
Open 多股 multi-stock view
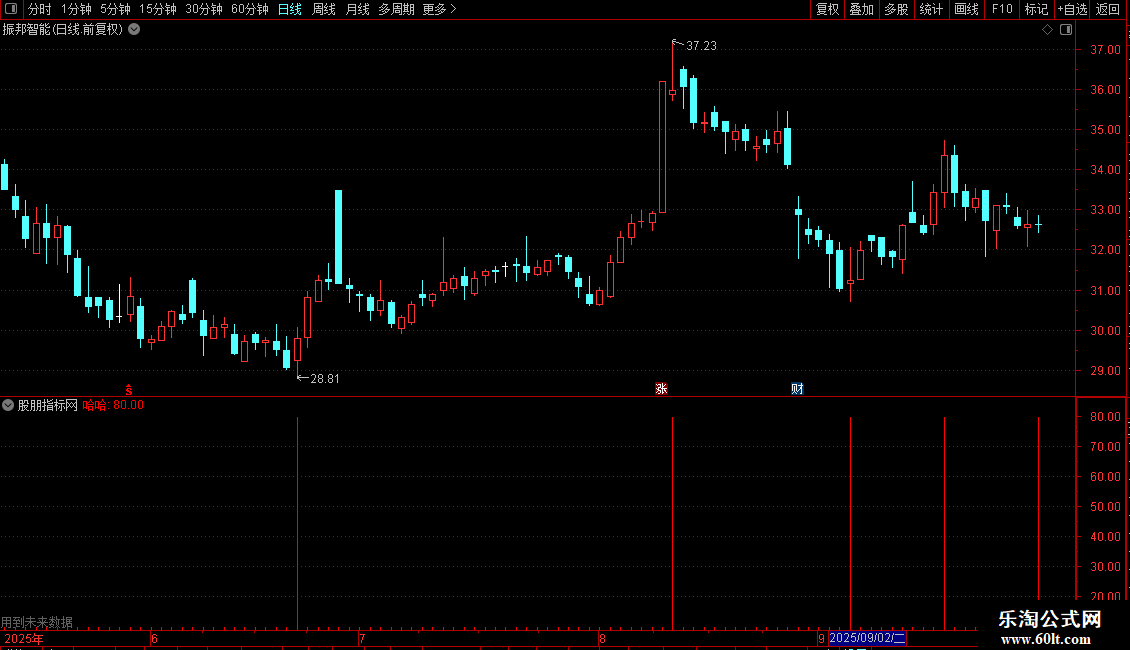tap(897, 9)
